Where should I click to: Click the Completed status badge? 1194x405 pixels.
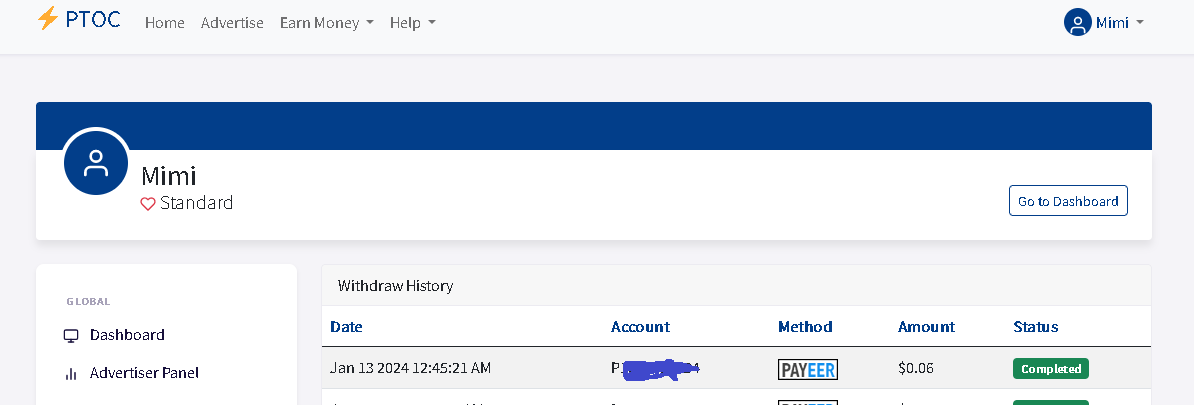click(x=1051, y=368)
